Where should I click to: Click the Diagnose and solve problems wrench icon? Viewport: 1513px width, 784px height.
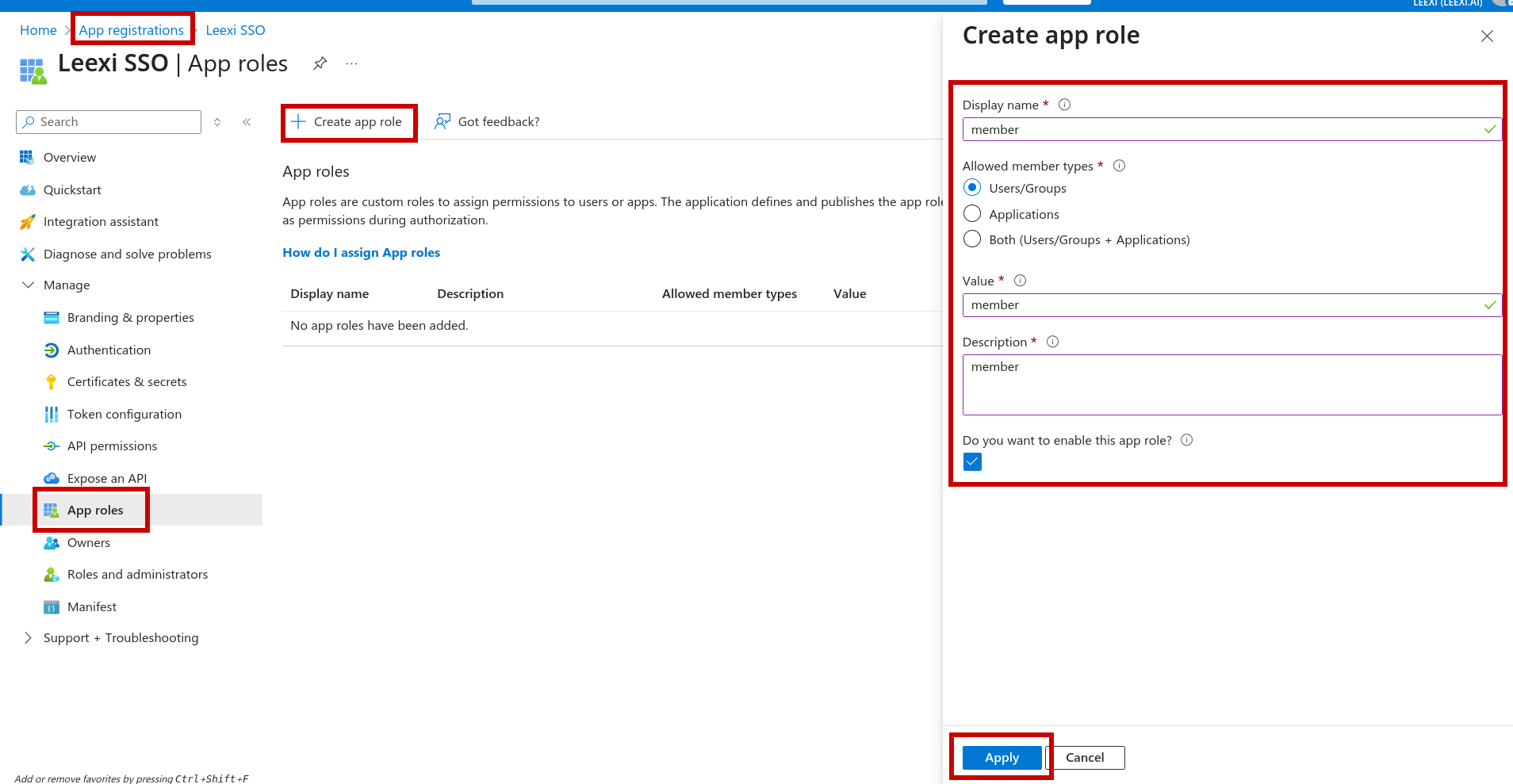pyautogui.click(x=28, y=254)
